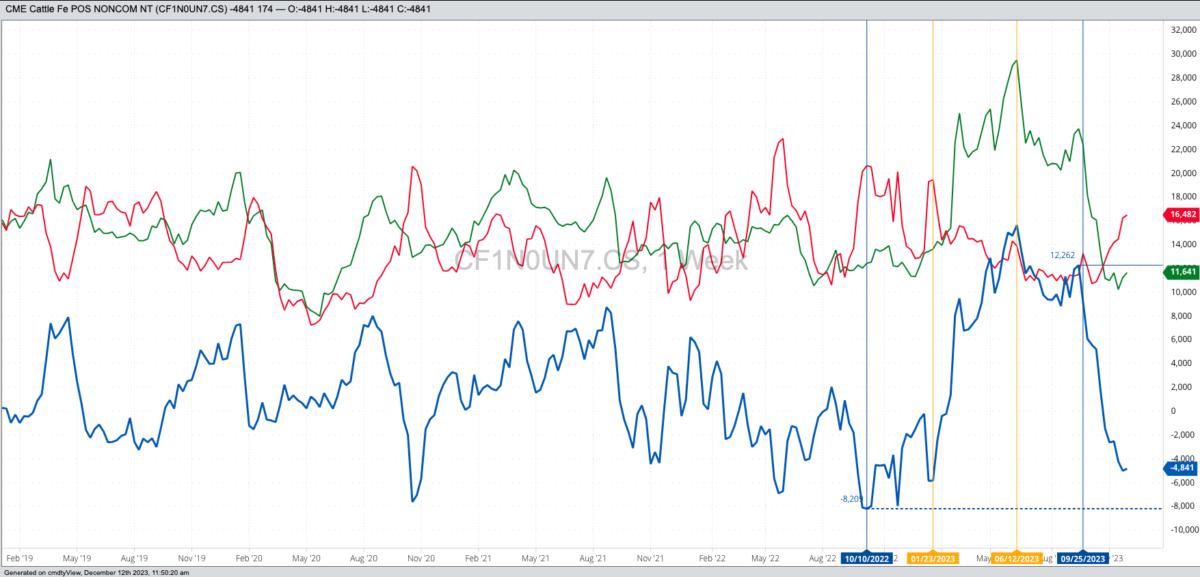Click the 01/23/2023 orange date marker
Image resolution: width=1200 pixels, height=577 pixels.
pos(932,558)
